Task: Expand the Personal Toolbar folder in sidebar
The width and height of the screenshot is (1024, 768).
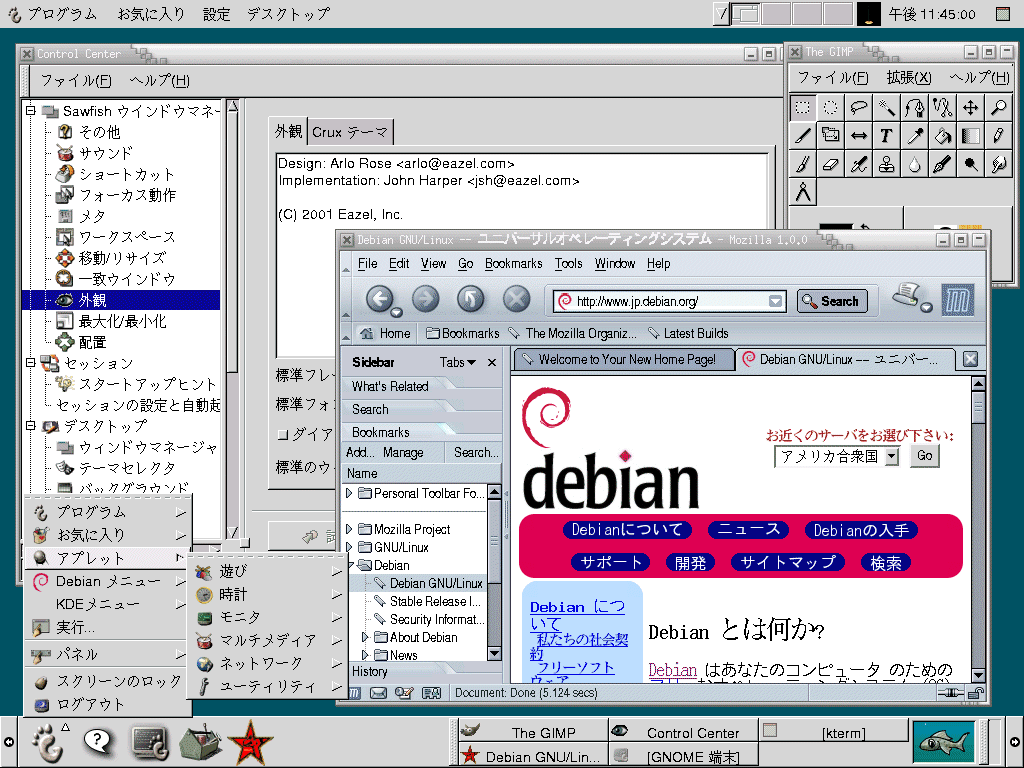Action: click(349, 493)
